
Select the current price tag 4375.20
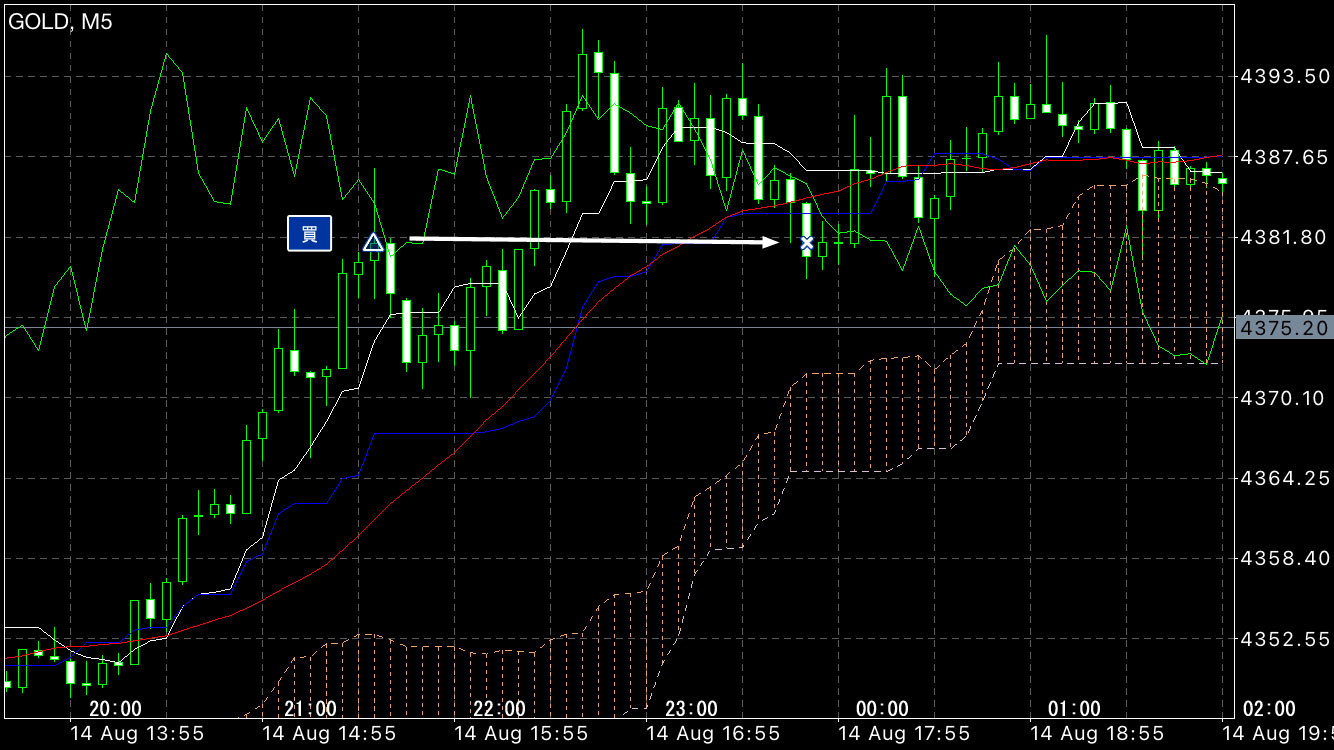[1284, 328]
